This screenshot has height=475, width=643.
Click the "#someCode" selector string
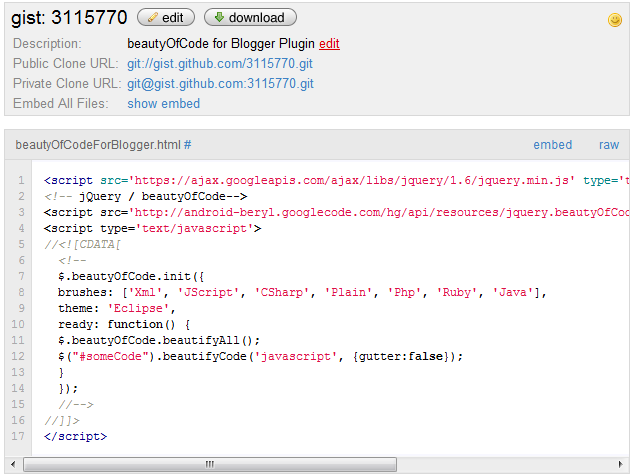[x=110, y=356]
